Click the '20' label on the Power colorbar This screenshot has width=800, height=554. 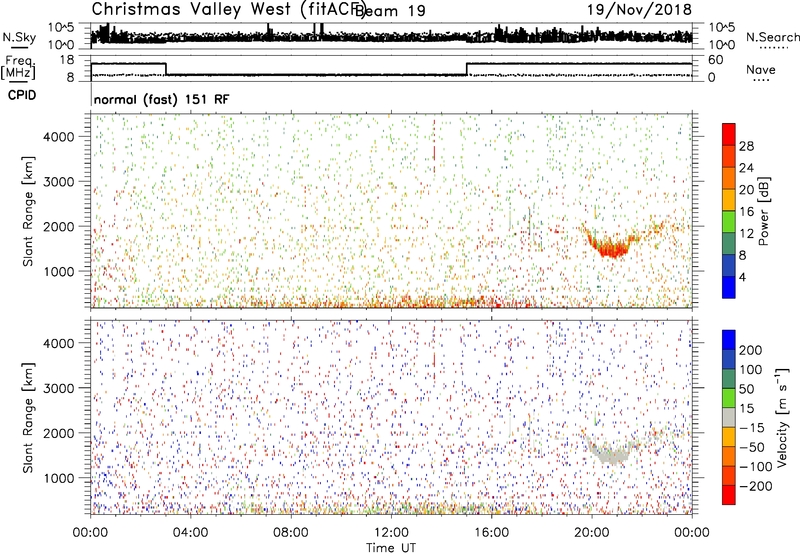(746, 190)
